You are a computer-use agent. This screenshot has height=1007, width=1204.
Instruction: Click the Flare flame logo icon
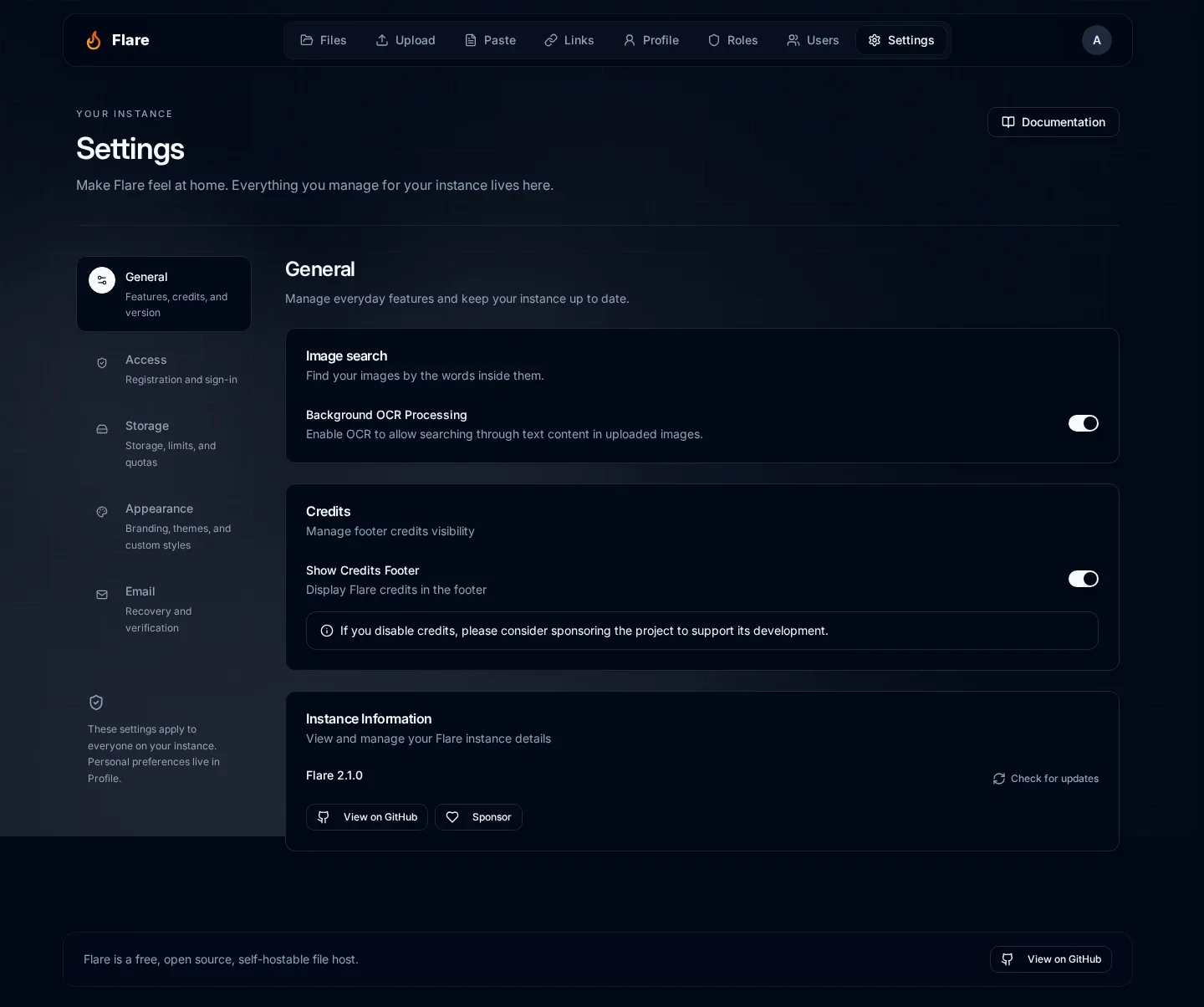click(94, 40)
